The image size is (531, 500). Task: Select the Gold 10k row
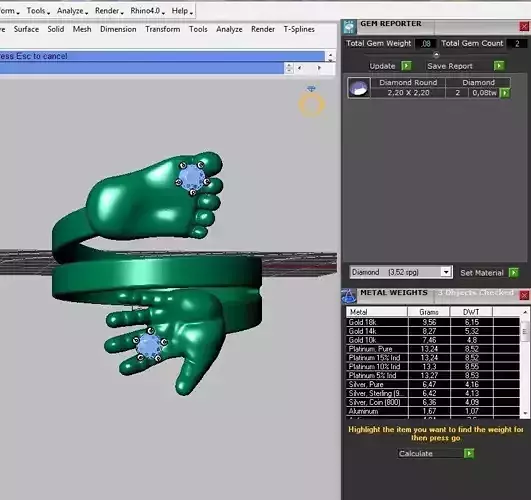[433, 340]
